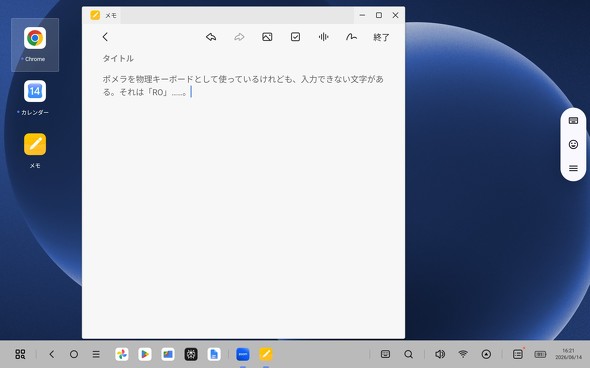
Task: Insert an image using picture icon
Action: click(267, 37)
